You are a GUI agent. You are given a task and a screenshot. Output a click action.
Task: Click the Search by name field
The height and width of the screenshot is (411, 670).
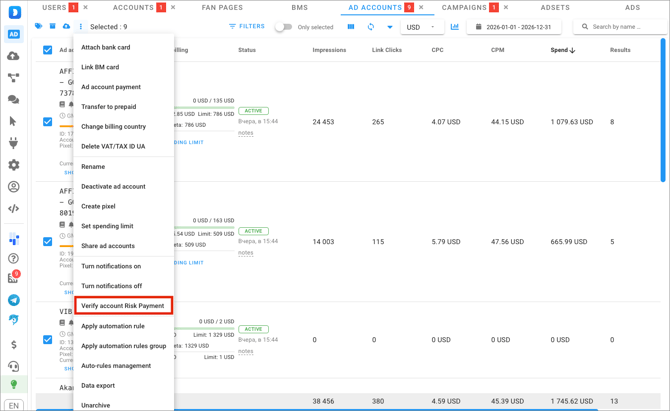(x=620, y=27)
